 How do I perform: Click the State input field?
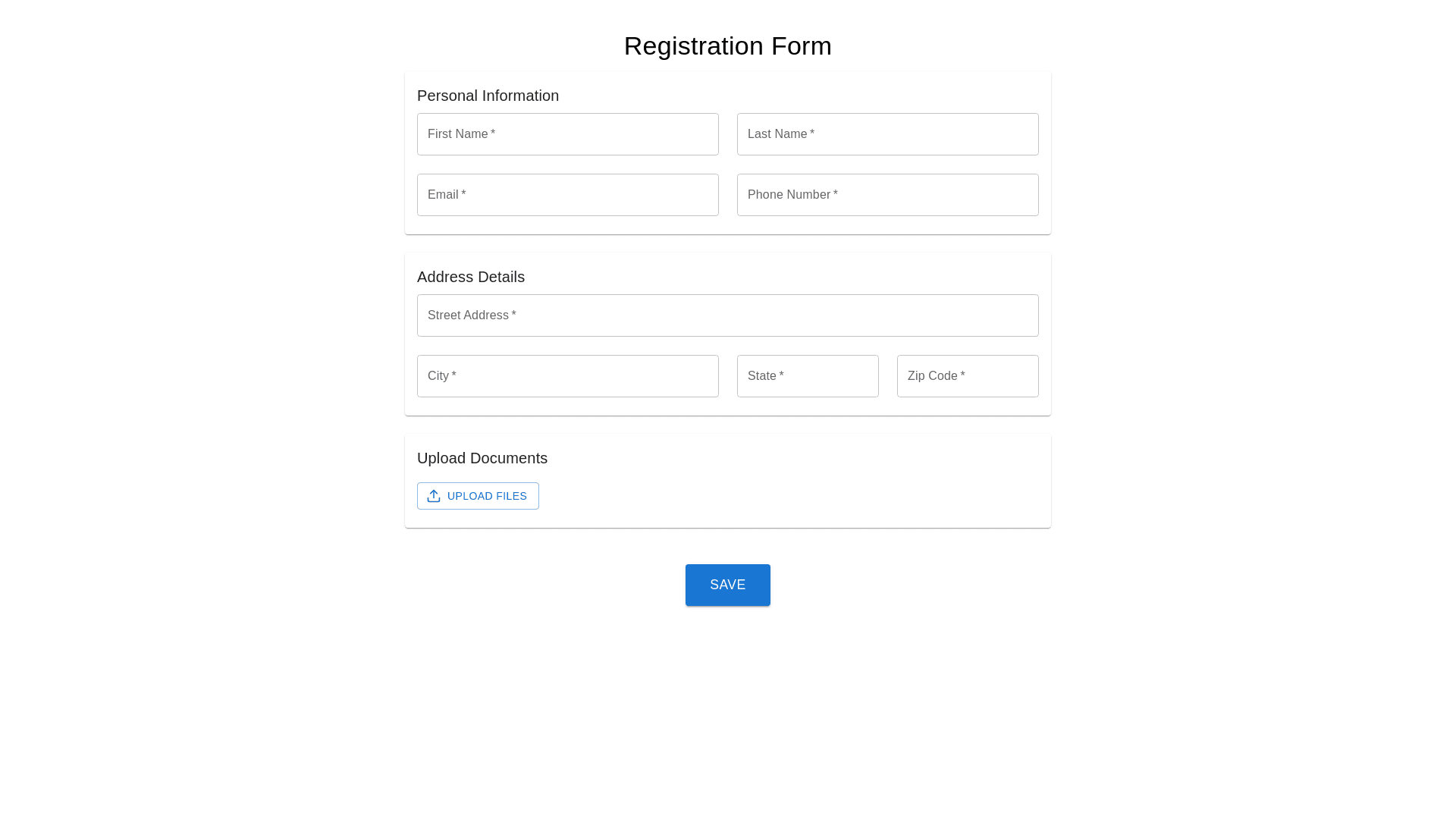[x=808, y=376]
